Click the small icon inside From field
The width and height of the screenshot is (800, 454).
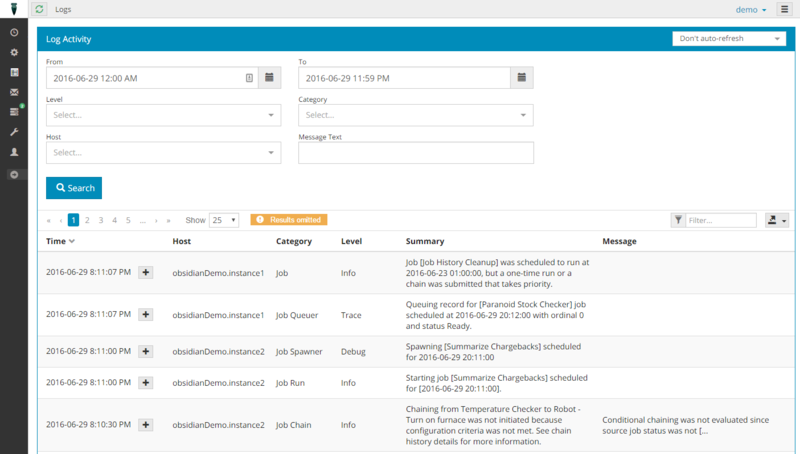point(249,78)
